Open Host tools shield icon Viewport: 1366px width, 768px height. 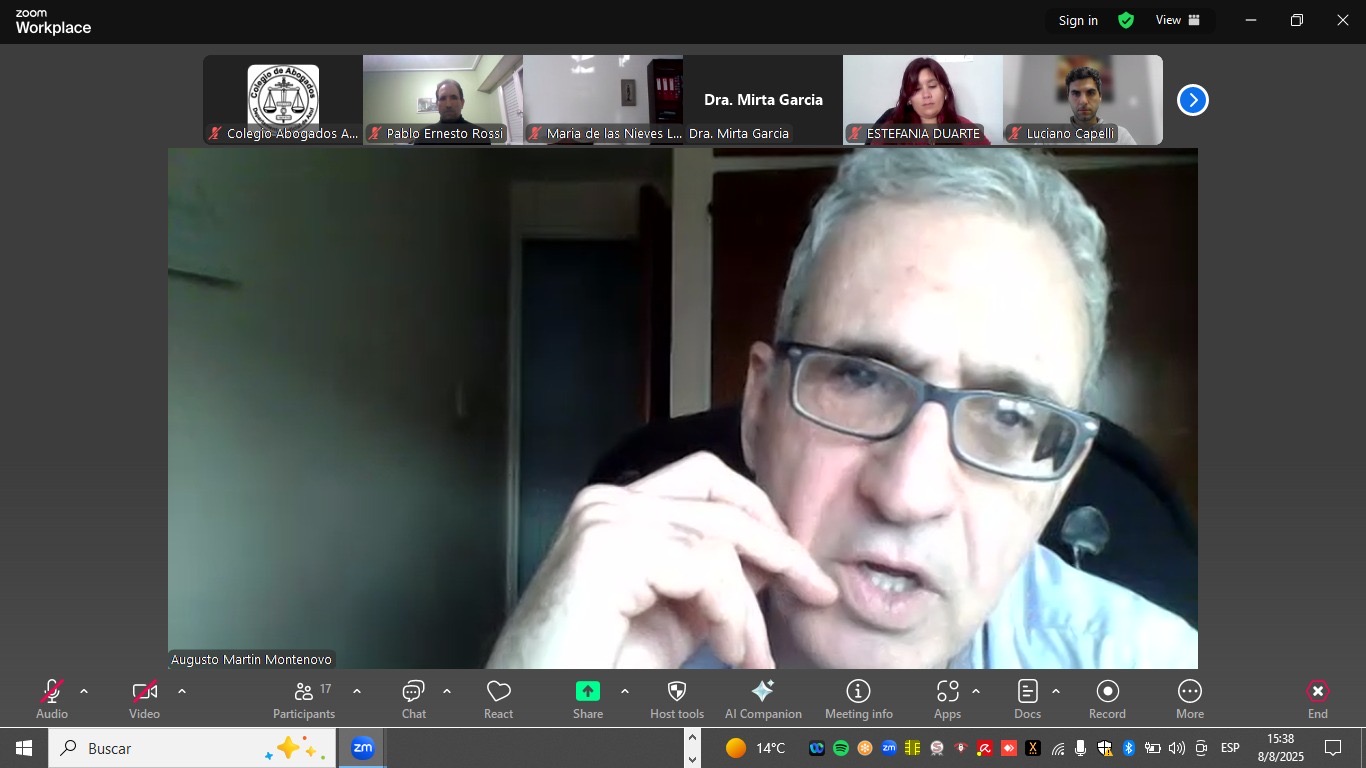click(x=677, y=699)
